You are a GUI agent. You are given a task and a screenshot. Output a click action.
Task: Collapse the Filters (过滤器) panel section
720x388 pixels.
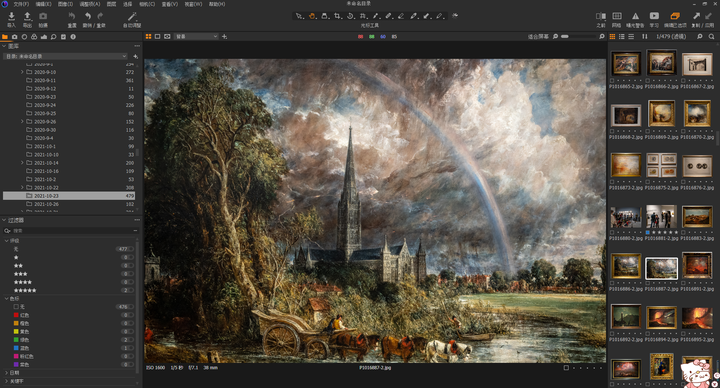click(x=4, y=220)
